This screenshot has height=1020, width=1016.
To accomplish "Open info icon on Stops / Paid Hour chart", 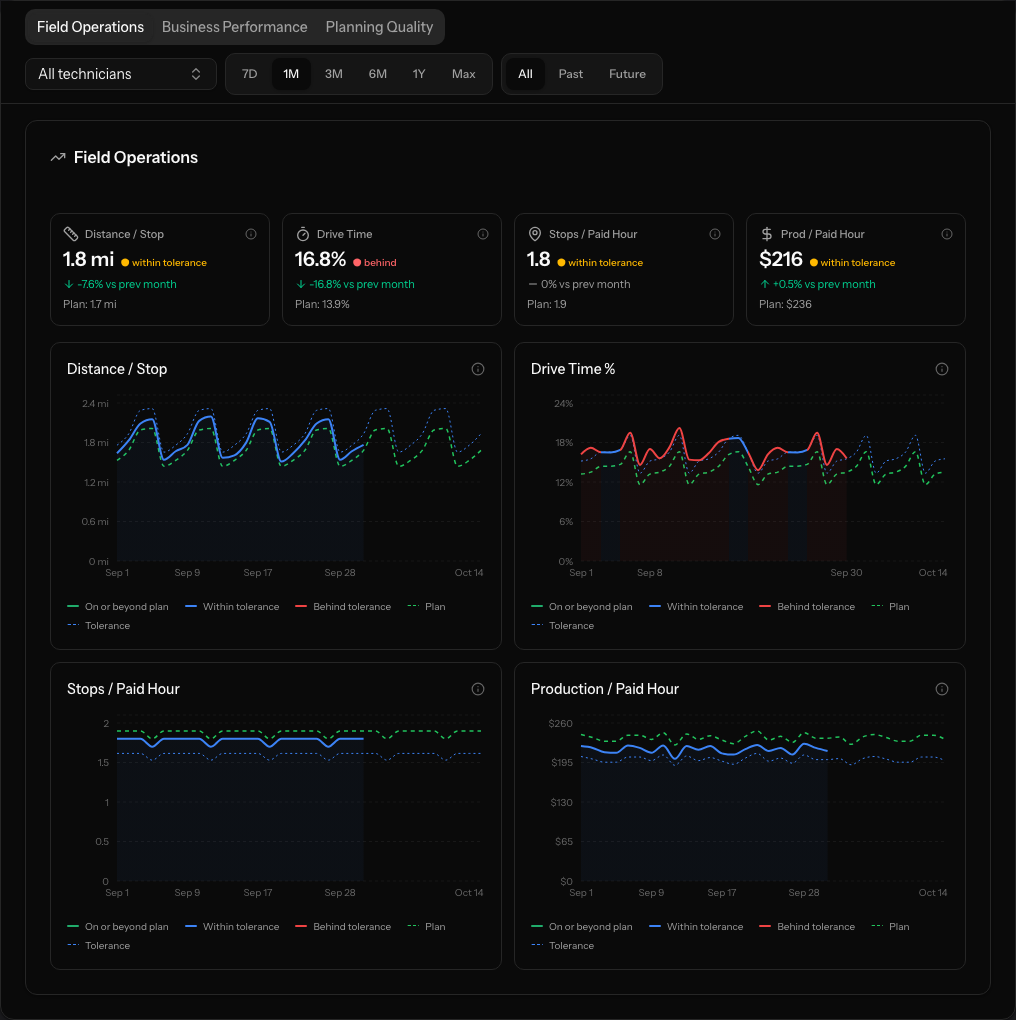I will click(x=478, y=690).
